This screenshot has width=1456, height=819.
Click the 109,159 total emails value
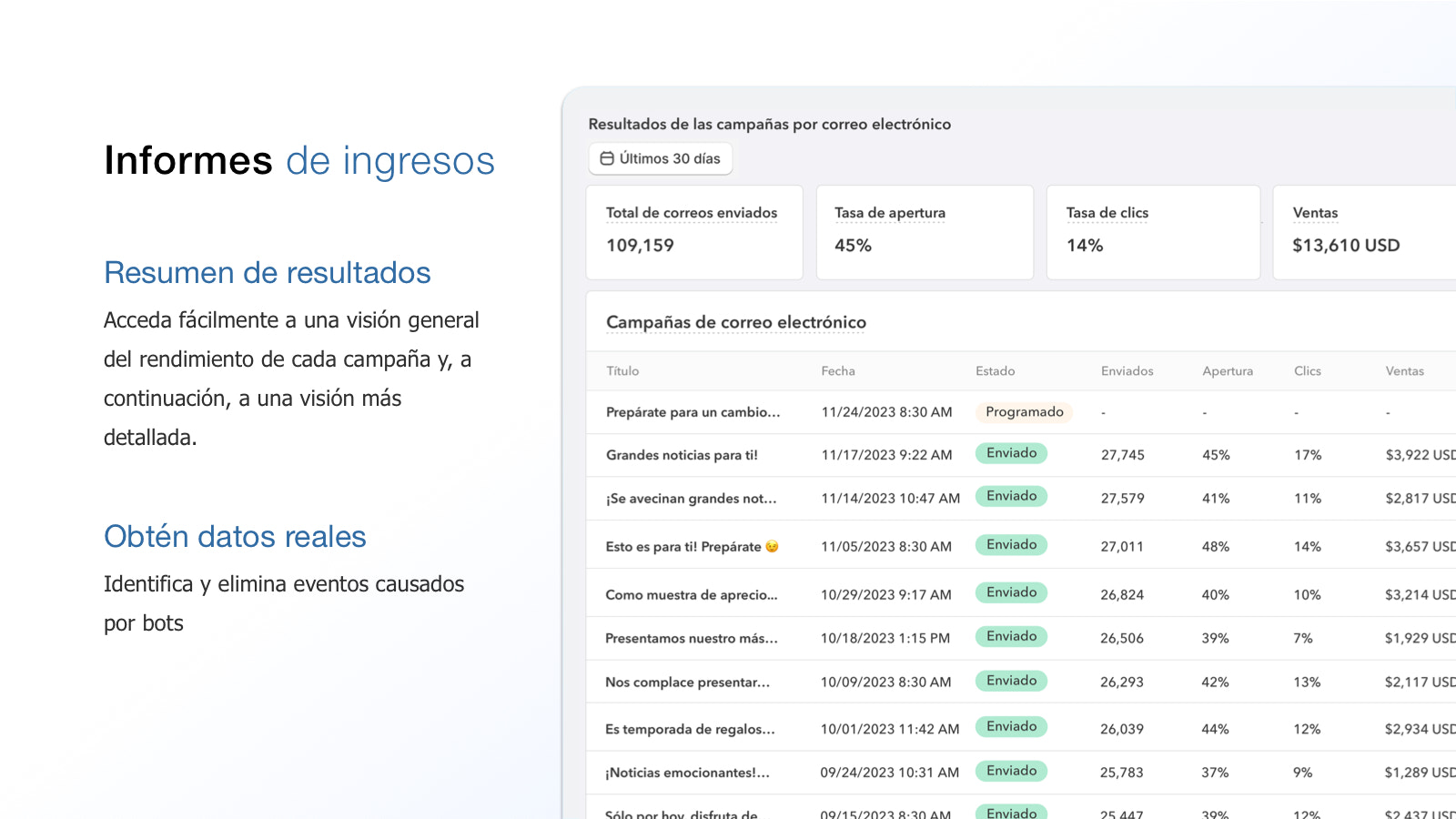(640, 246)
